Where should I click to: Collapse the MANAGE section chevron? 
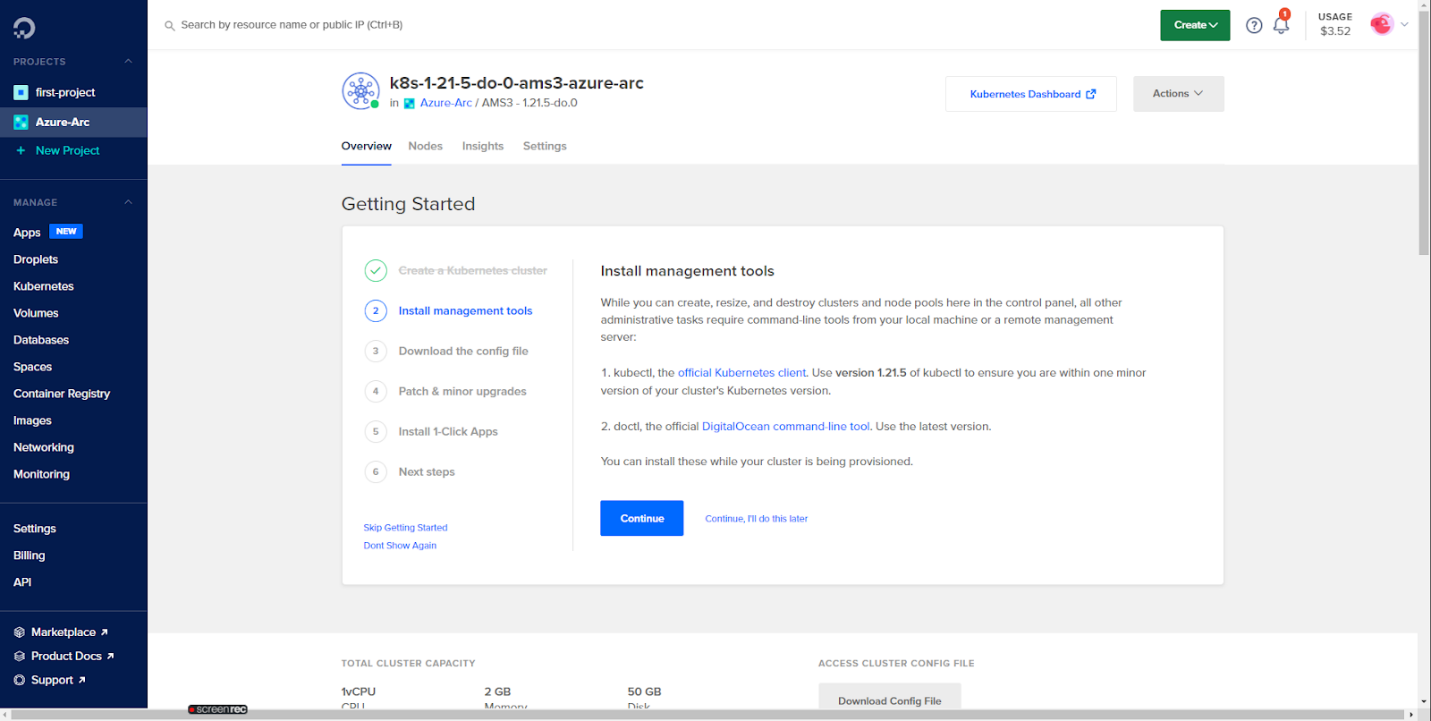coord(128,202)
